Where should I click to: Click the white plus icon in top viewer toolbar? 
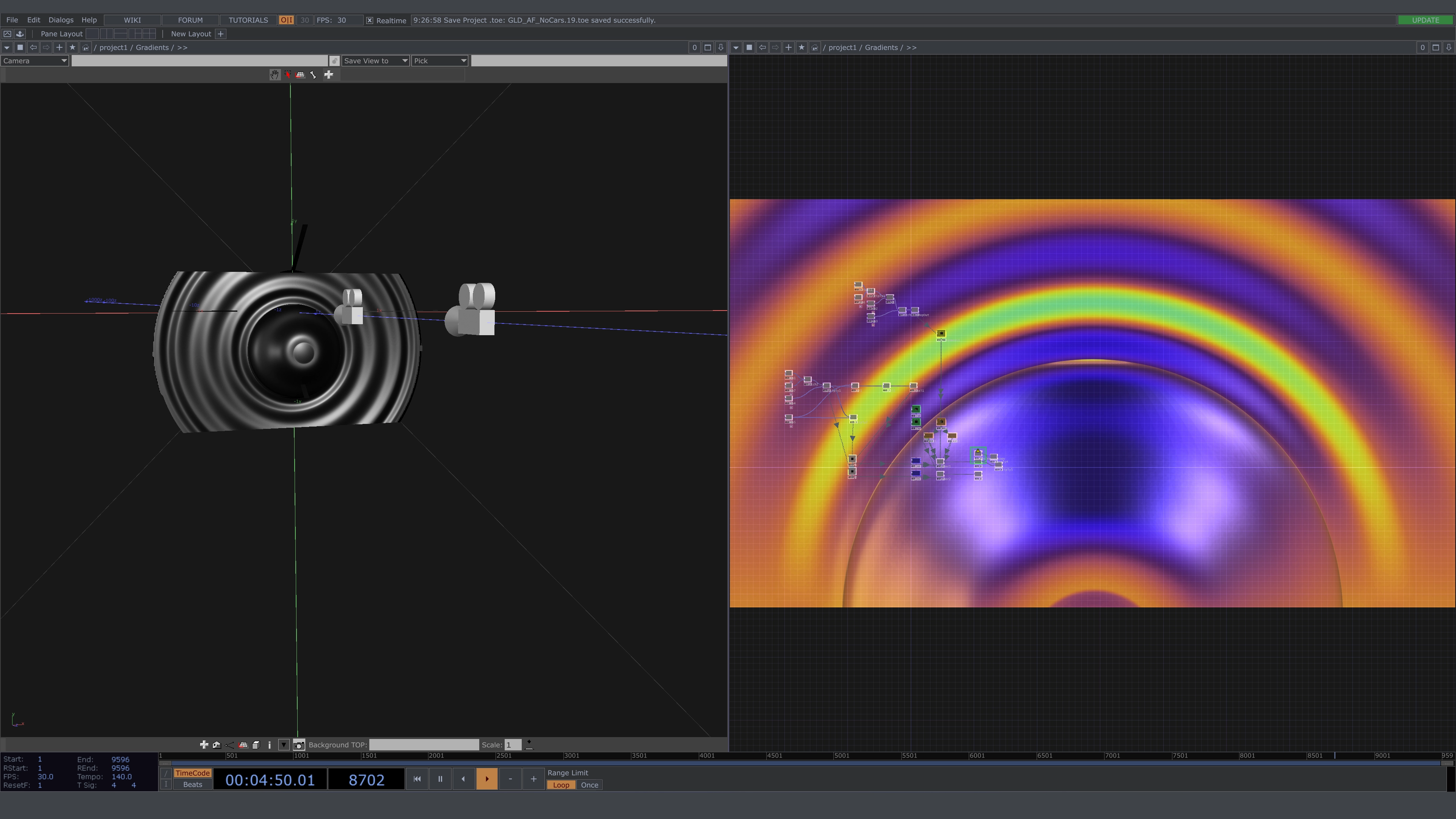pyautogui.click(x=328, y=75)
